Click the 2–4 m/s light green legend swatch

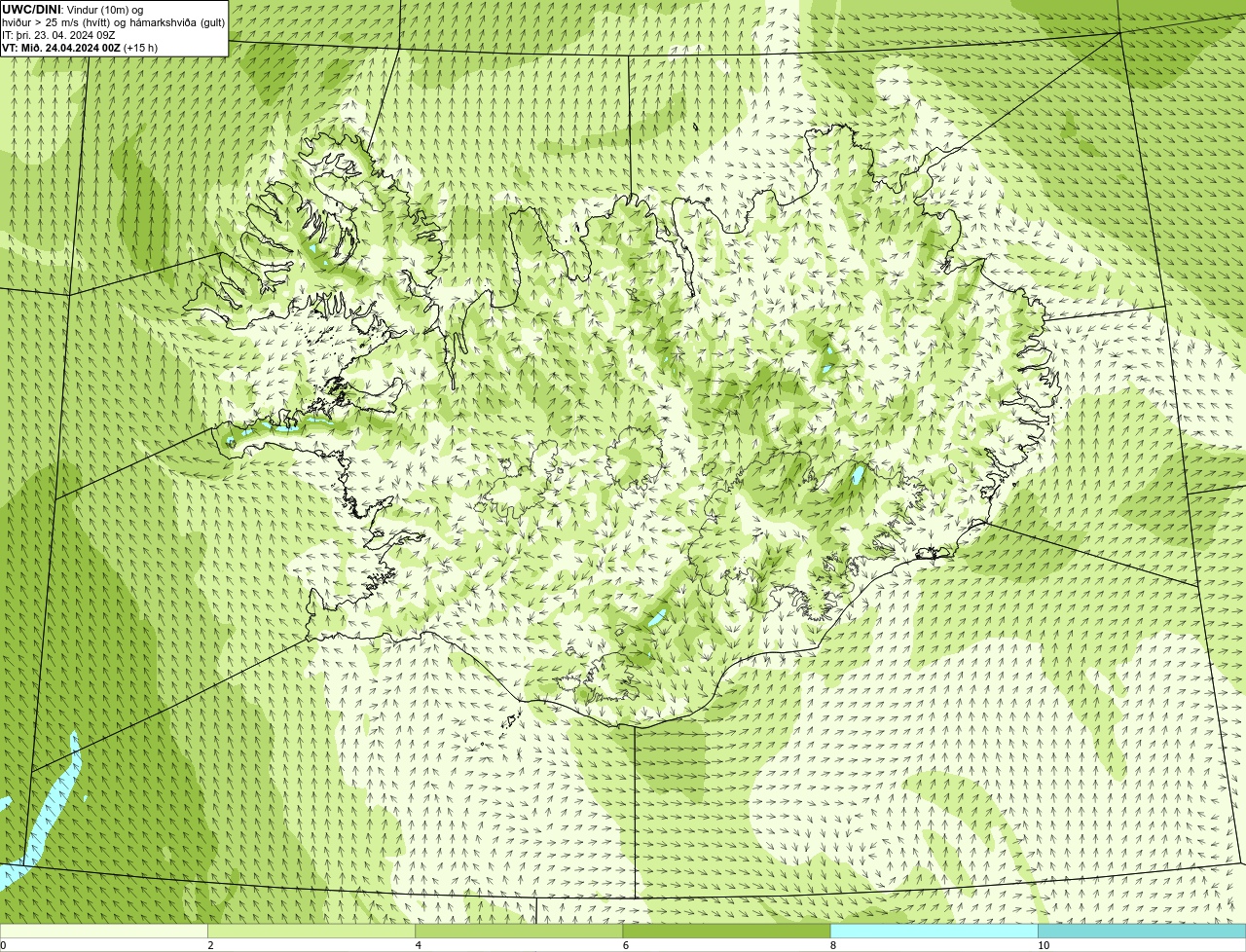(x=311, y=931)
